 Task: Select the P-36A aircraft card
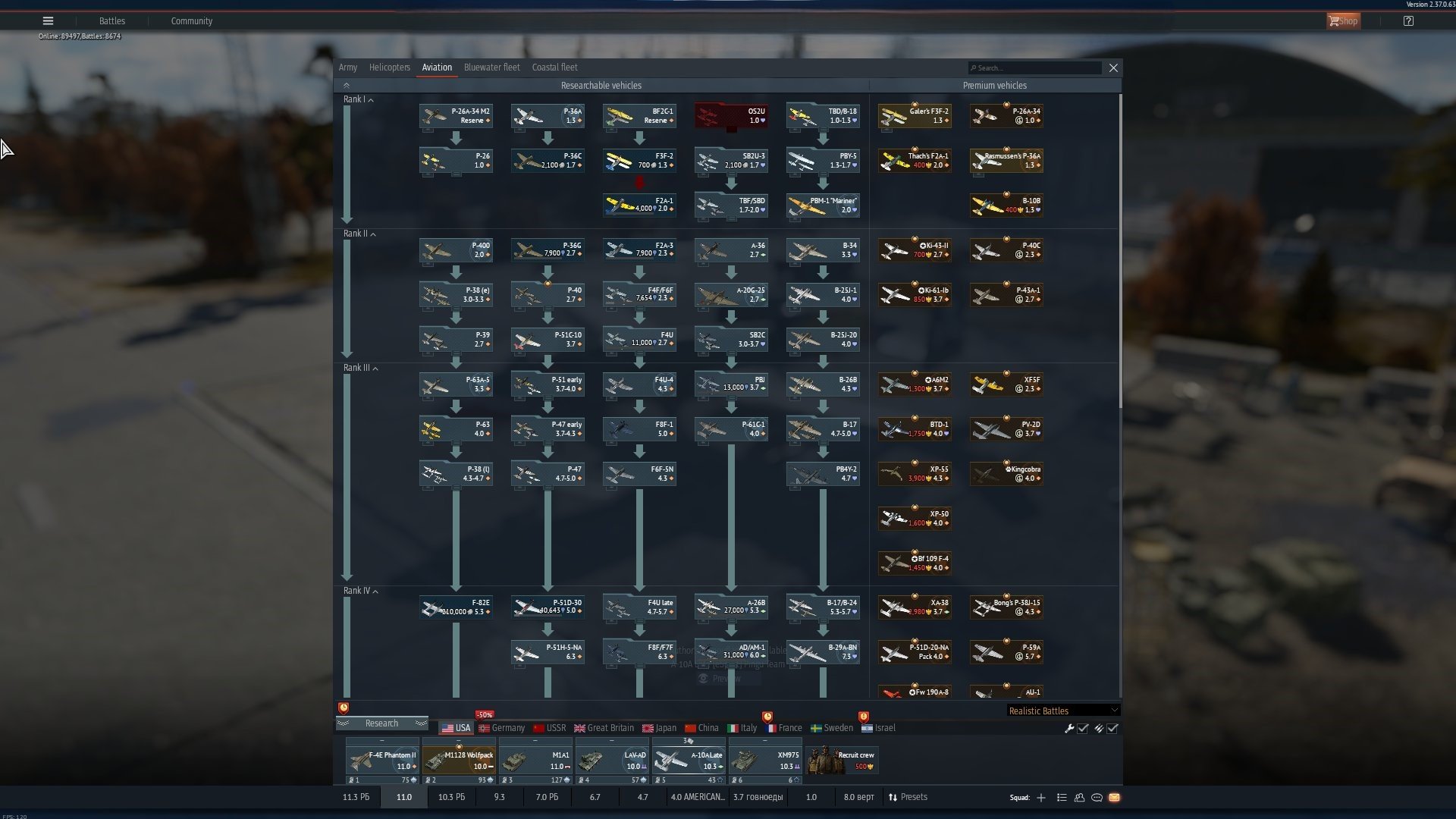click(548, 115)
